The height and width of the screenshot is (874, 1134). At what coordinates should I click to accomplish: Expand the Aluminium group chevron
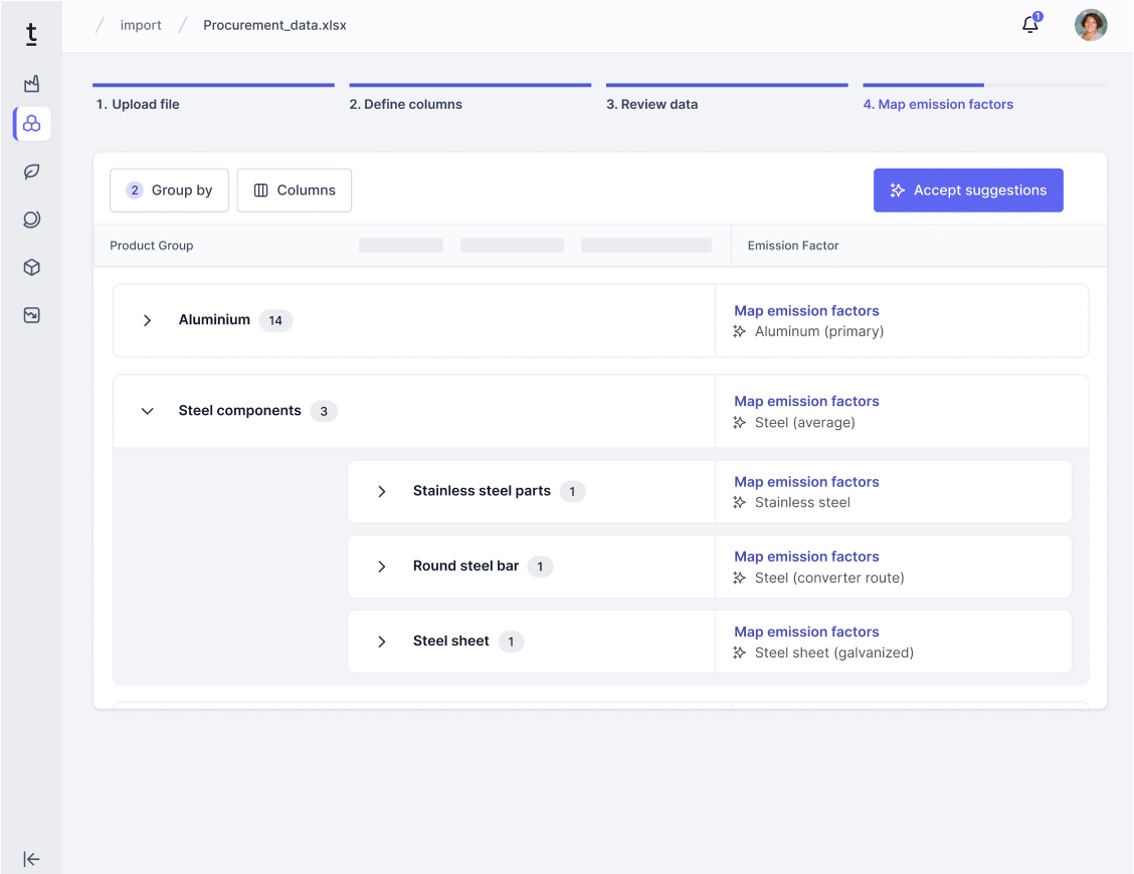(147, 320)
